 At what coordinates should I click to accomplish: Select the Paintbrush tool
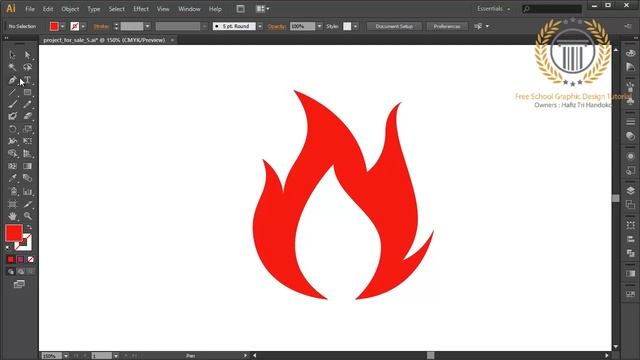pos(12,104)
